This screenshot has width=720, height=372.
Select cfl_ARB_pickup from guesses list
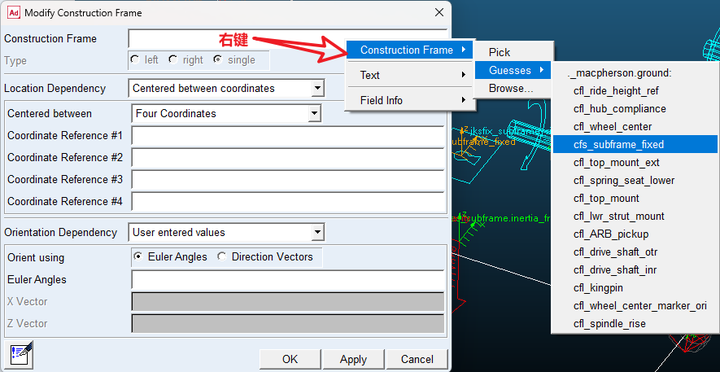(635, 234)
